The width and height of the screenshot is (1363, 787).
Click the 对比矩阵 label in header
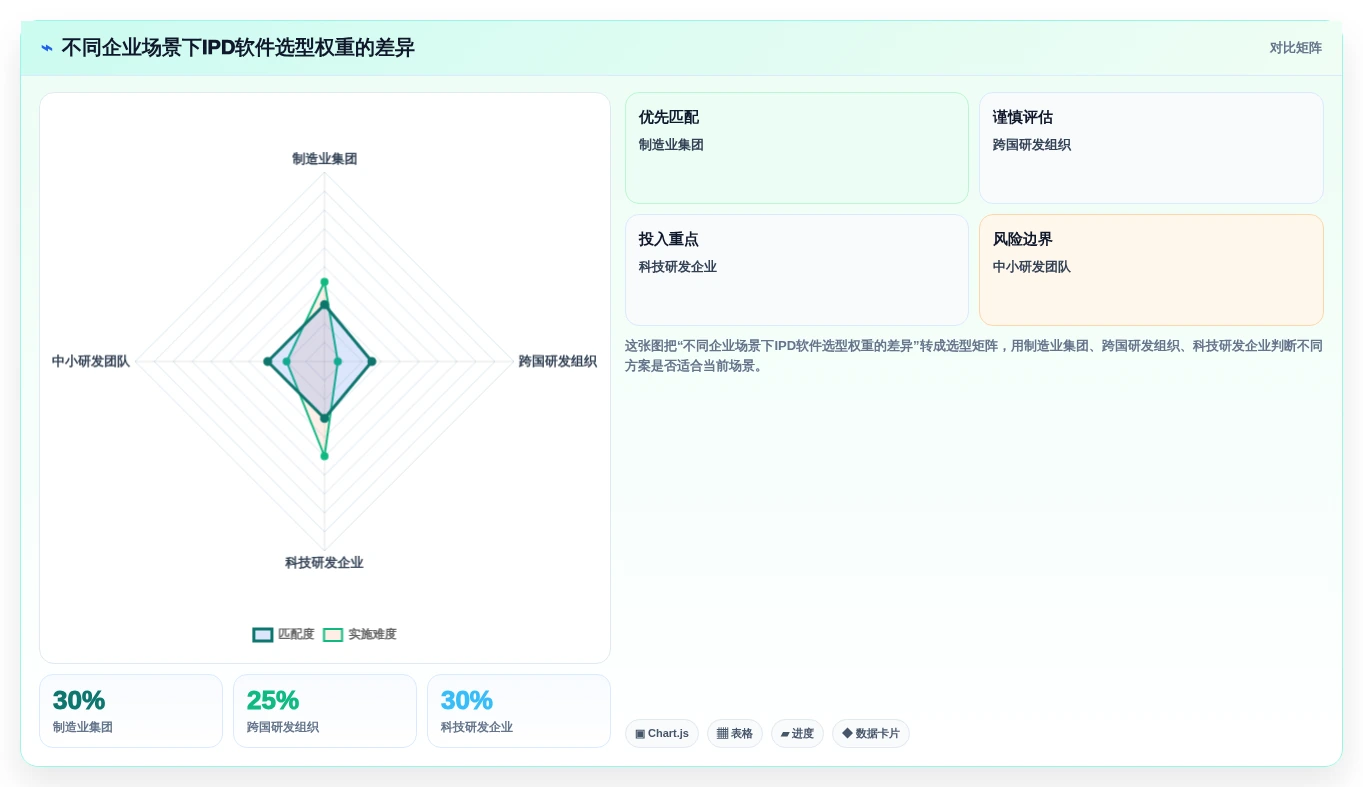click(1295, 48)
